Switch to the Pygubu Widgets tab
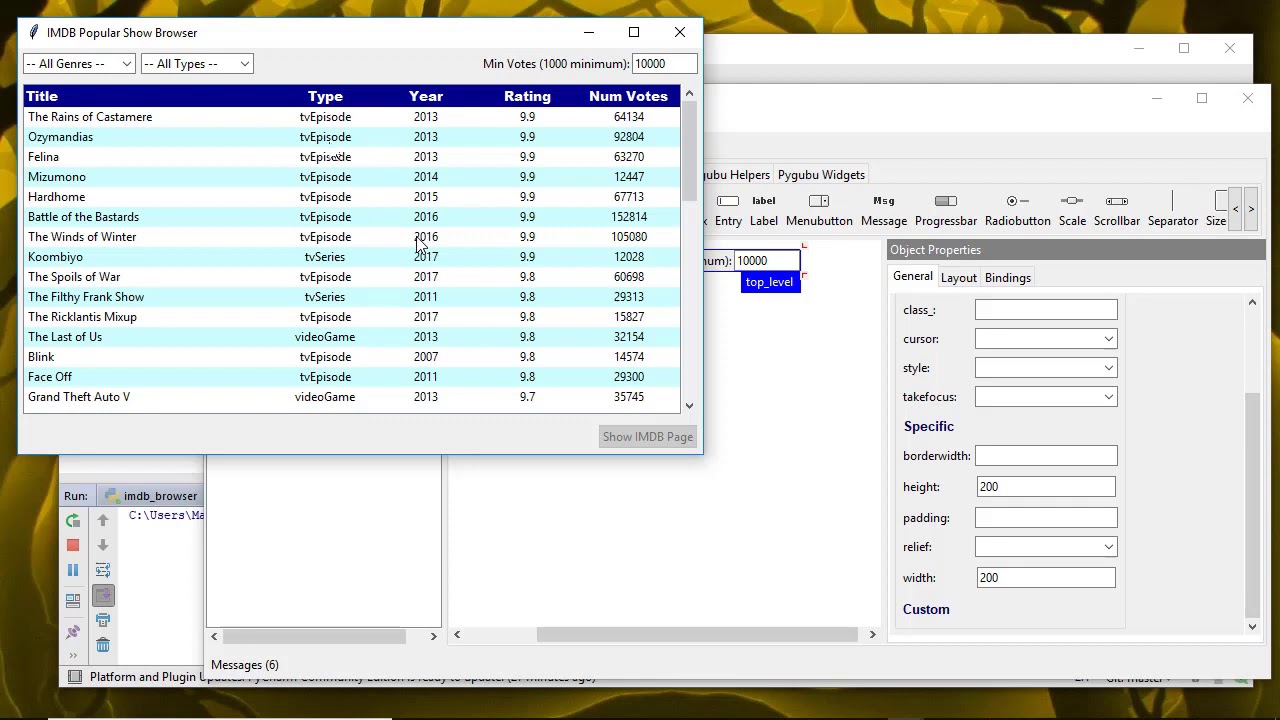The image size is (1280, 720). [821, 175]
